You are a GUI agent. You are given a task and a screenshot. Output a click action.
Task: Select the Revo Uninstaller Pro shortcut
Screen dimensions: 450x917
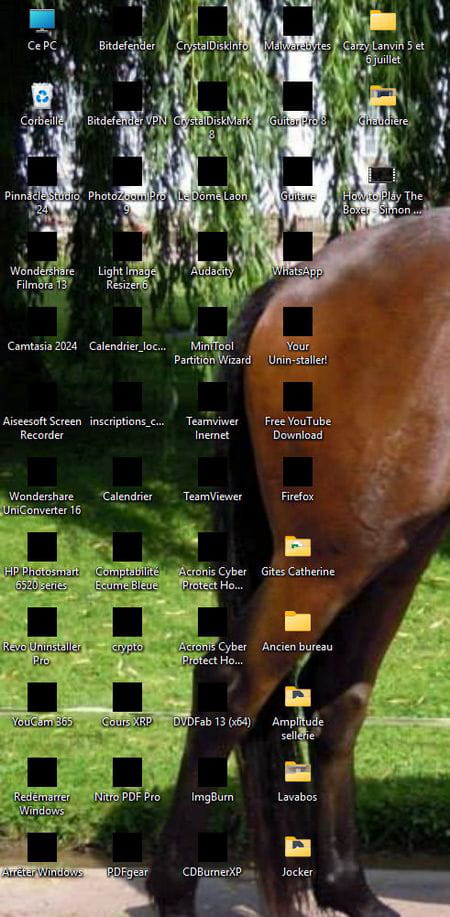[42, 622]
